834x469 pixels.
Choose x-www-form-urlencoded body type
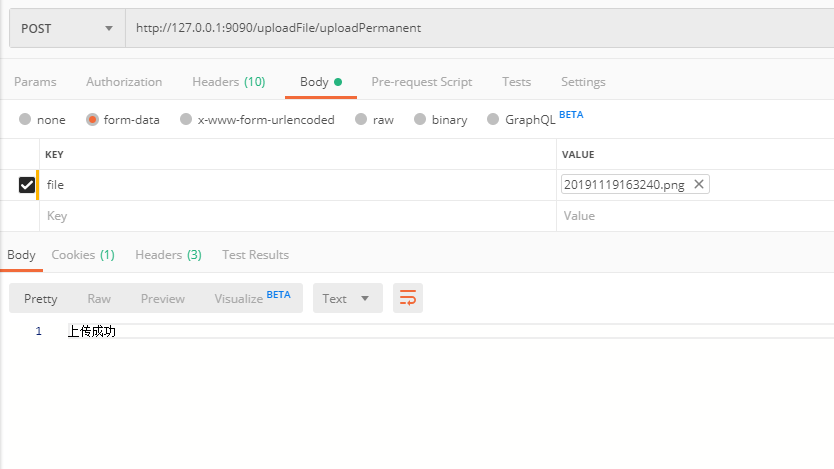pos(186,119)
